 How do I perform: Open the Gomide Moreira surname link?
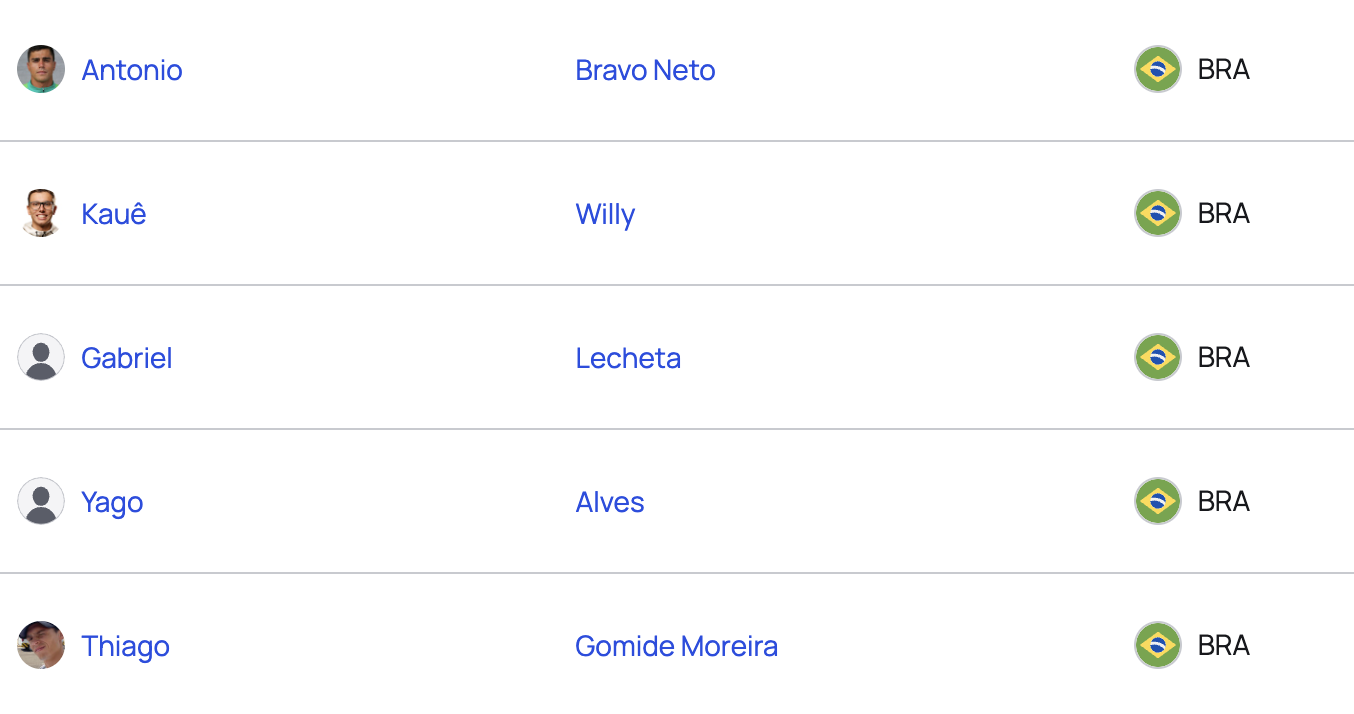coord(677,646)
